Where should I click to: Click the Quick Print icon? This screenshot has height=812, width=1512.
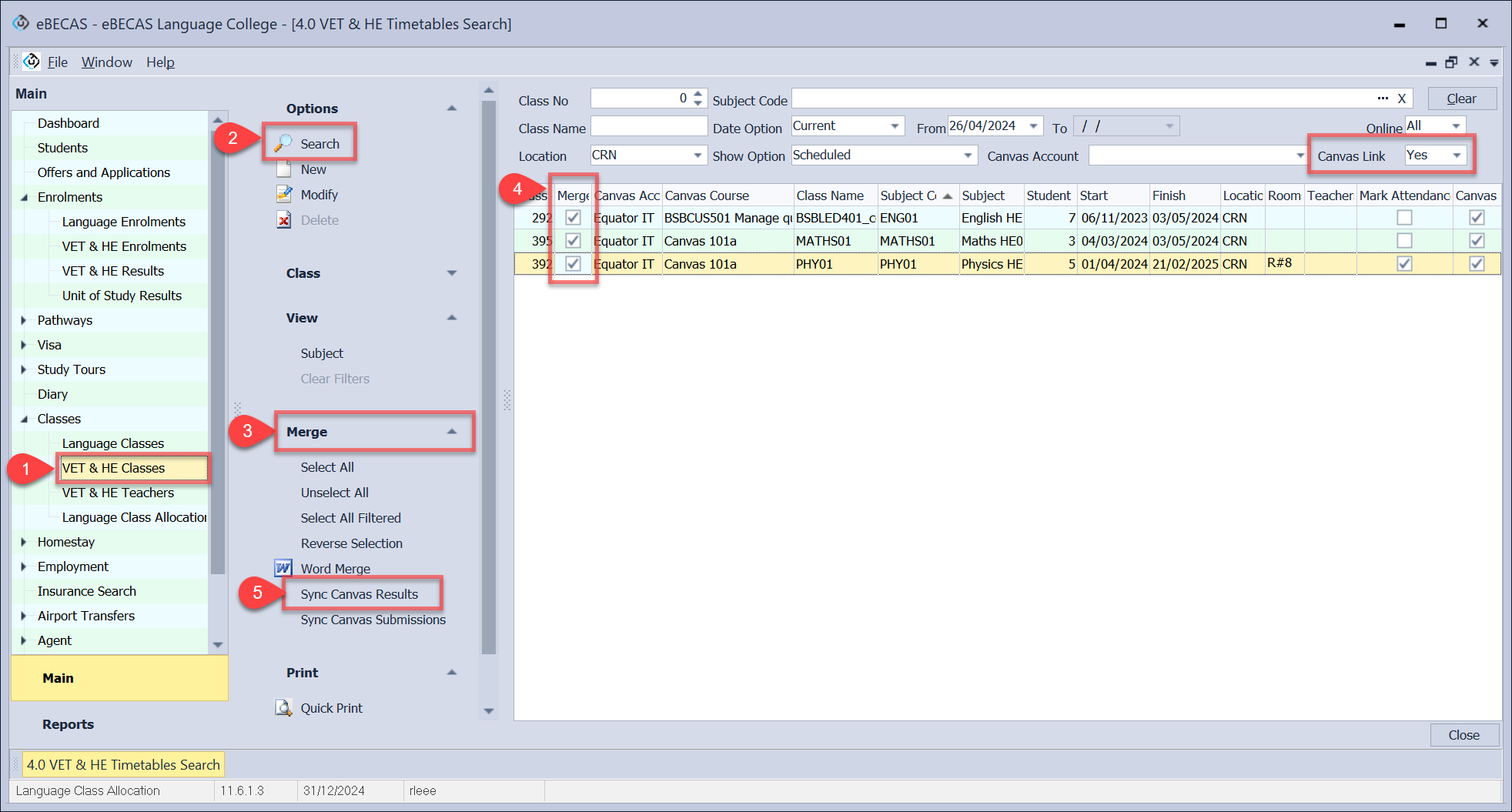[x=283, y=707]
